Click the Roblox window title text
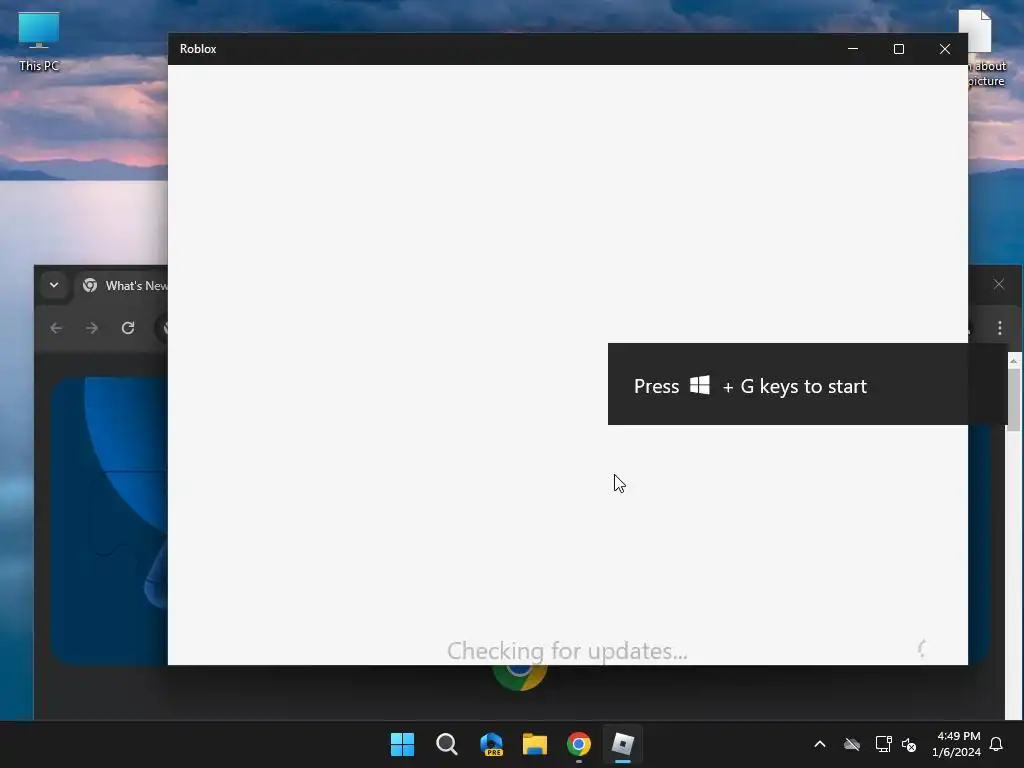Image resolution: width=1024 pixels, height=768 pixels. (198, 49)
